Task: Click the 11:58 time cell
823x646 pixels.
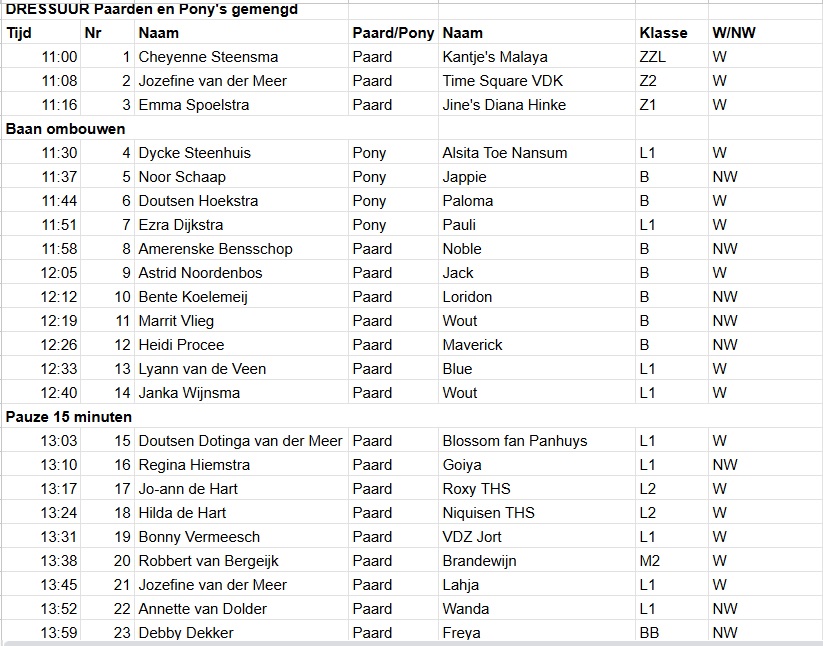Action: click(59, 249)
